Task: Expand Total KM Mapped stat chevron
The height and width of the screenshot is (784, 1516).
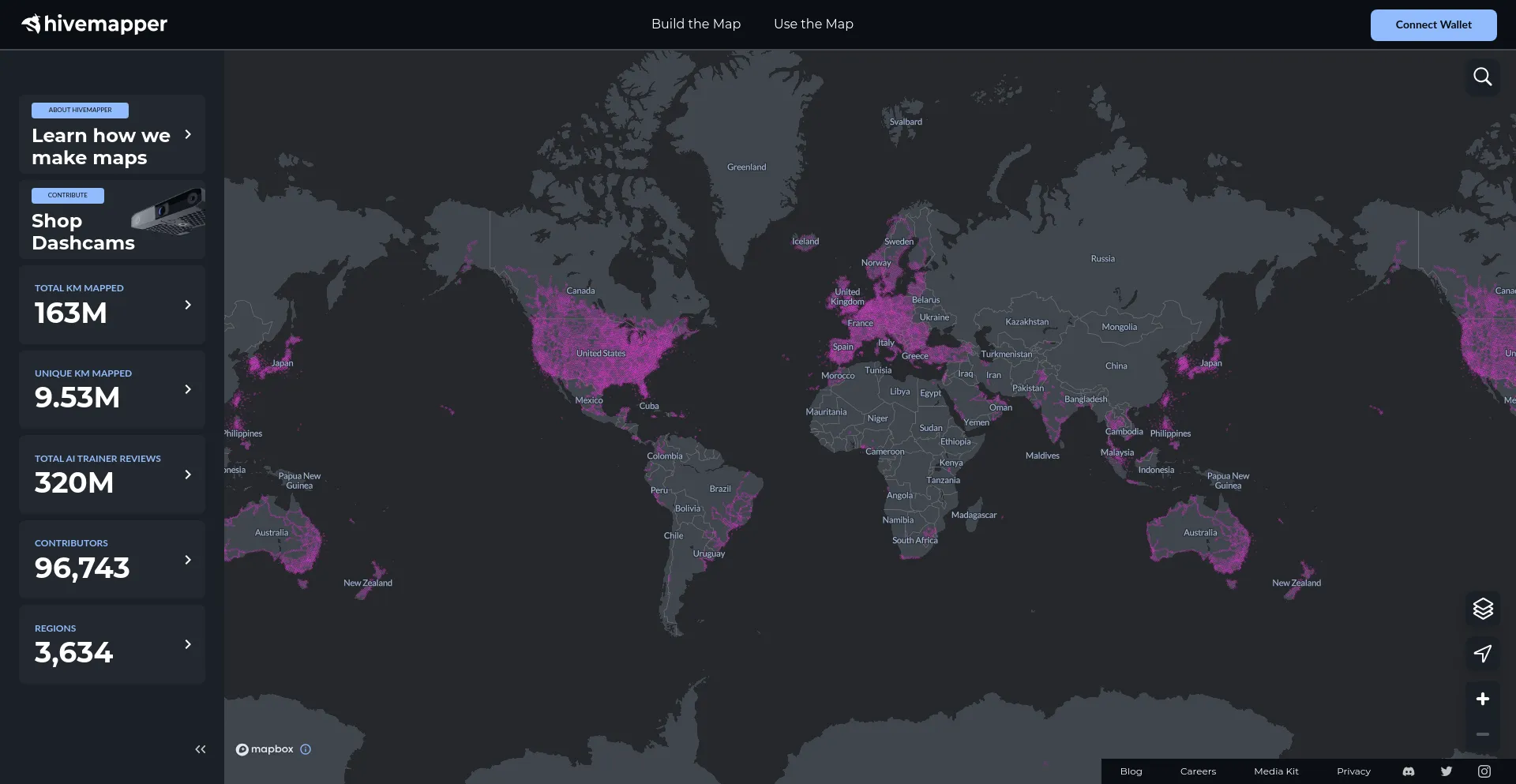Action: click(188, 305)
